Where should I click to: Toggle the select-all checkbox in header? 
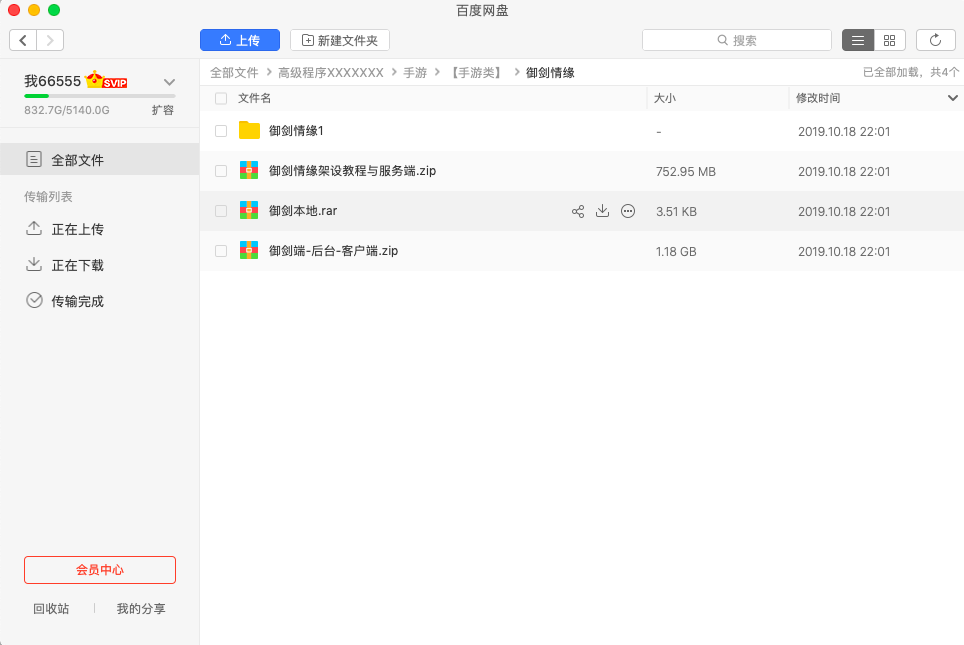[x=221, y=98]
